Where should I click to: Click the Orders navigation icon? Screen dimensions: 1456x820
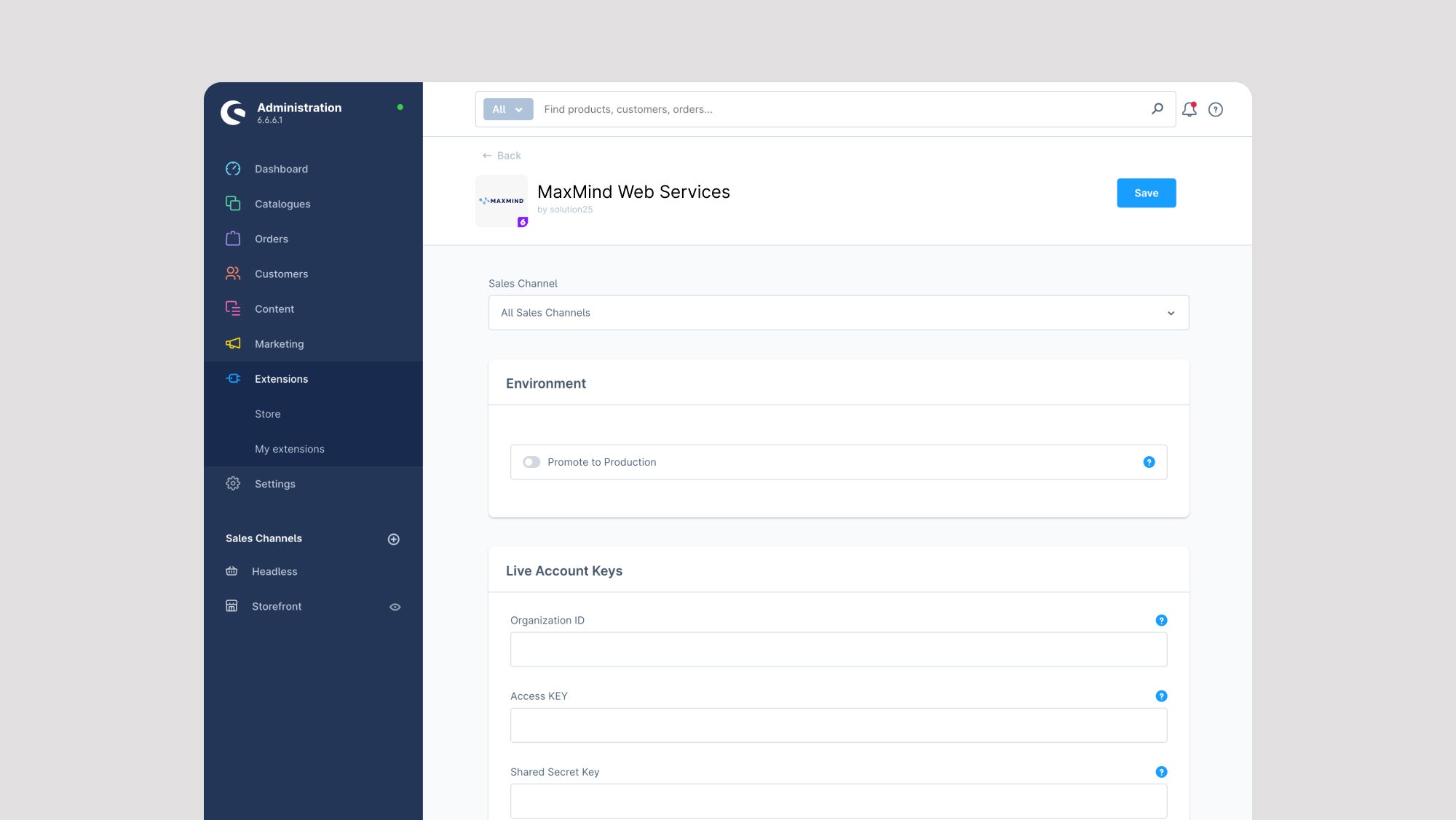(232, 238)
